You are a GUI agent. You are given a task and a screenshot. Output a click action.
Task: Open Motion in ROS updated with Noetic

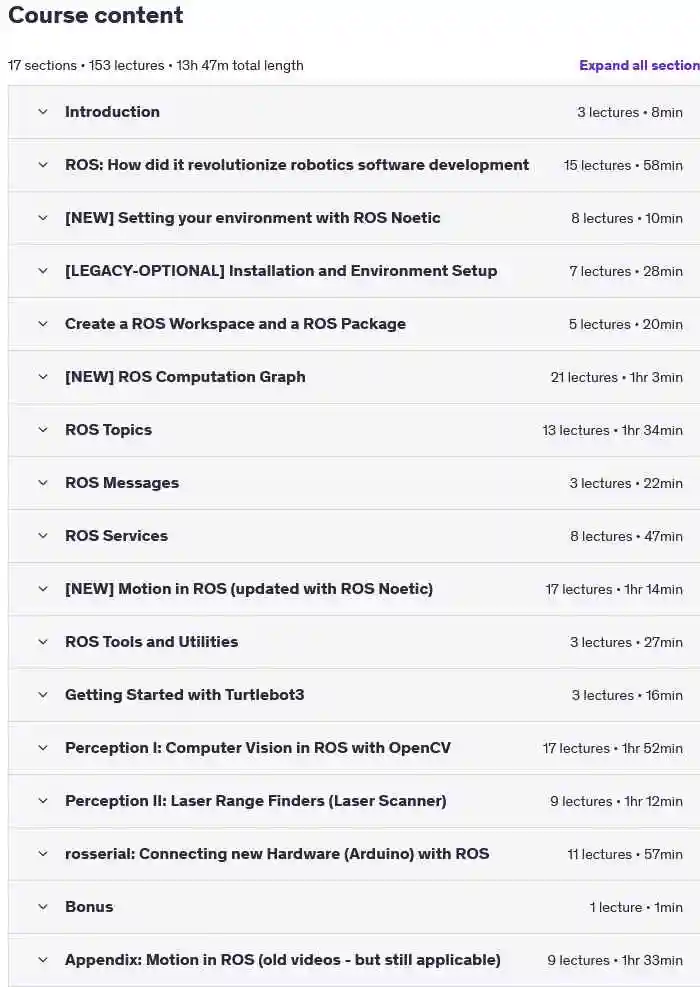pos(249,589)
